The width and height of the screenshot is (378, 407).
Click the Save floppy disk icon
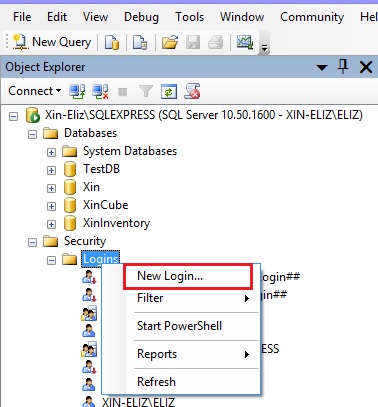pos(193,42)
